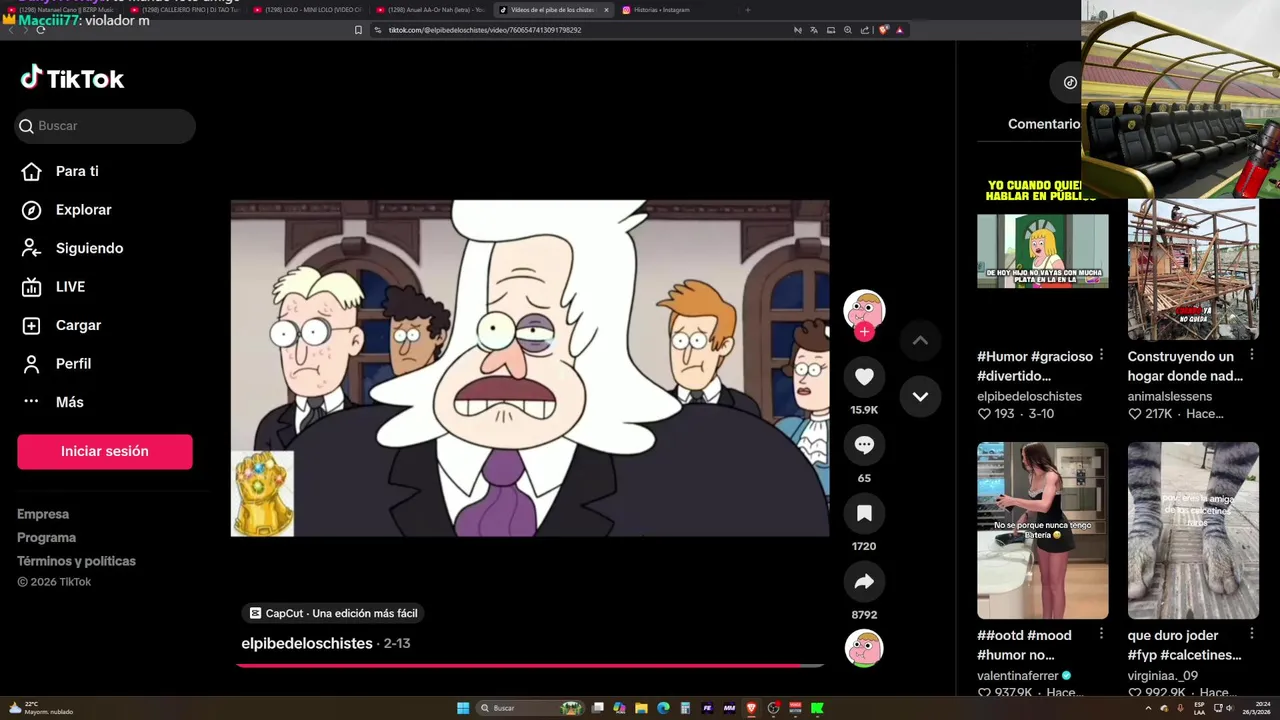The height and width of the screenshot is (720, 1280).
Task: Go to next video with down chevron
Action: (x=920, y=397)
